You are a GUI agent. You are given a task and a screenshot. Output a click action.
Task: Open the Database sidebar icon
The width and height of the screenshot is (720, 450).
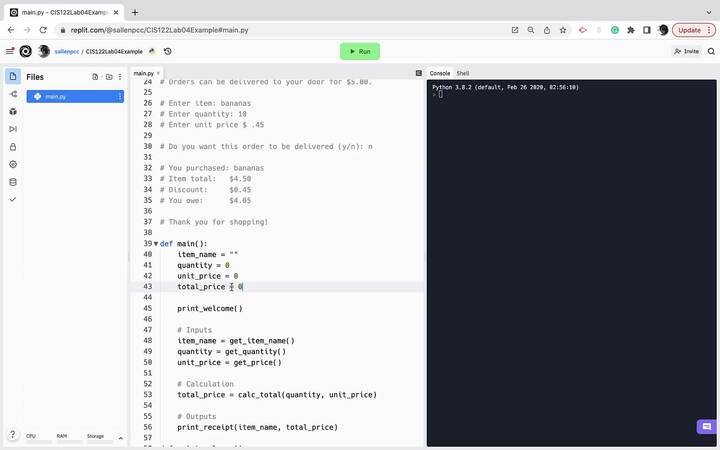click(13, 182)
